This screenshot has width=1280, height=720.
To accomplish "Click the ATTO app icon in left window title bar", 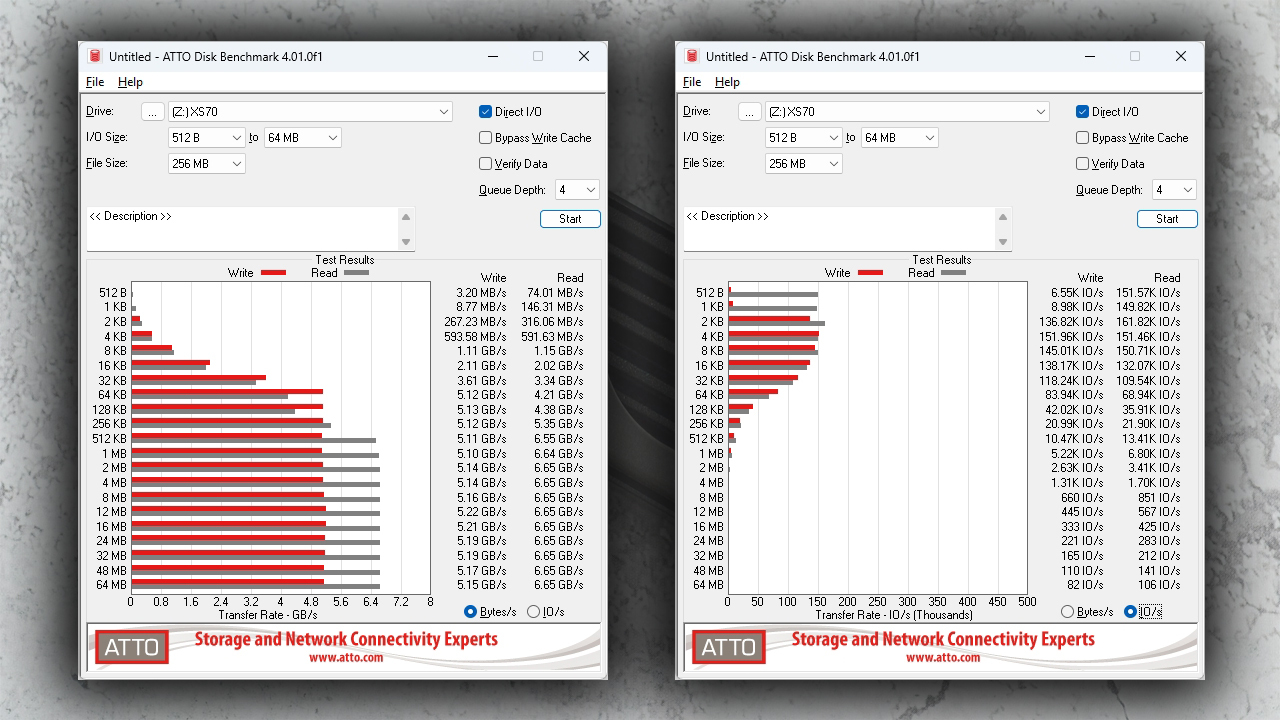I will pyautogui.click(x=95, y=57).
